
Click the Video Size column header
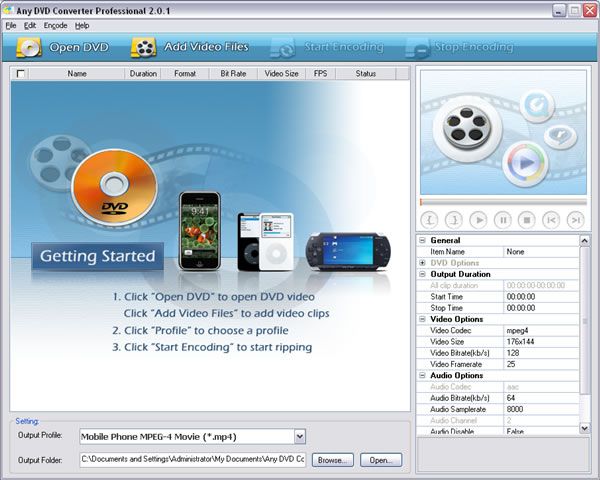(282, 73)
